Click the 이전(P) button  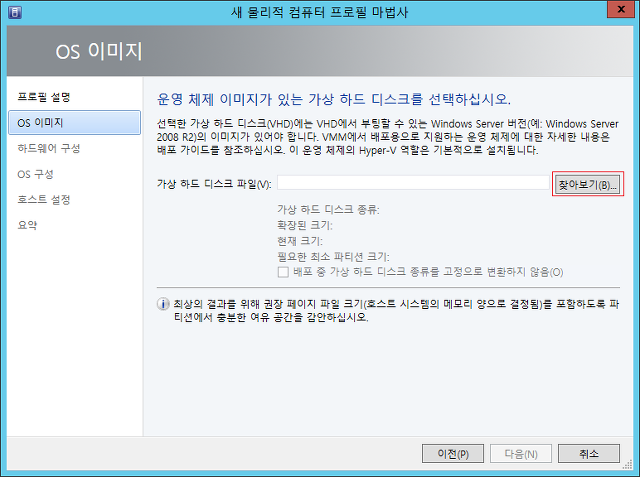point(453,454)
